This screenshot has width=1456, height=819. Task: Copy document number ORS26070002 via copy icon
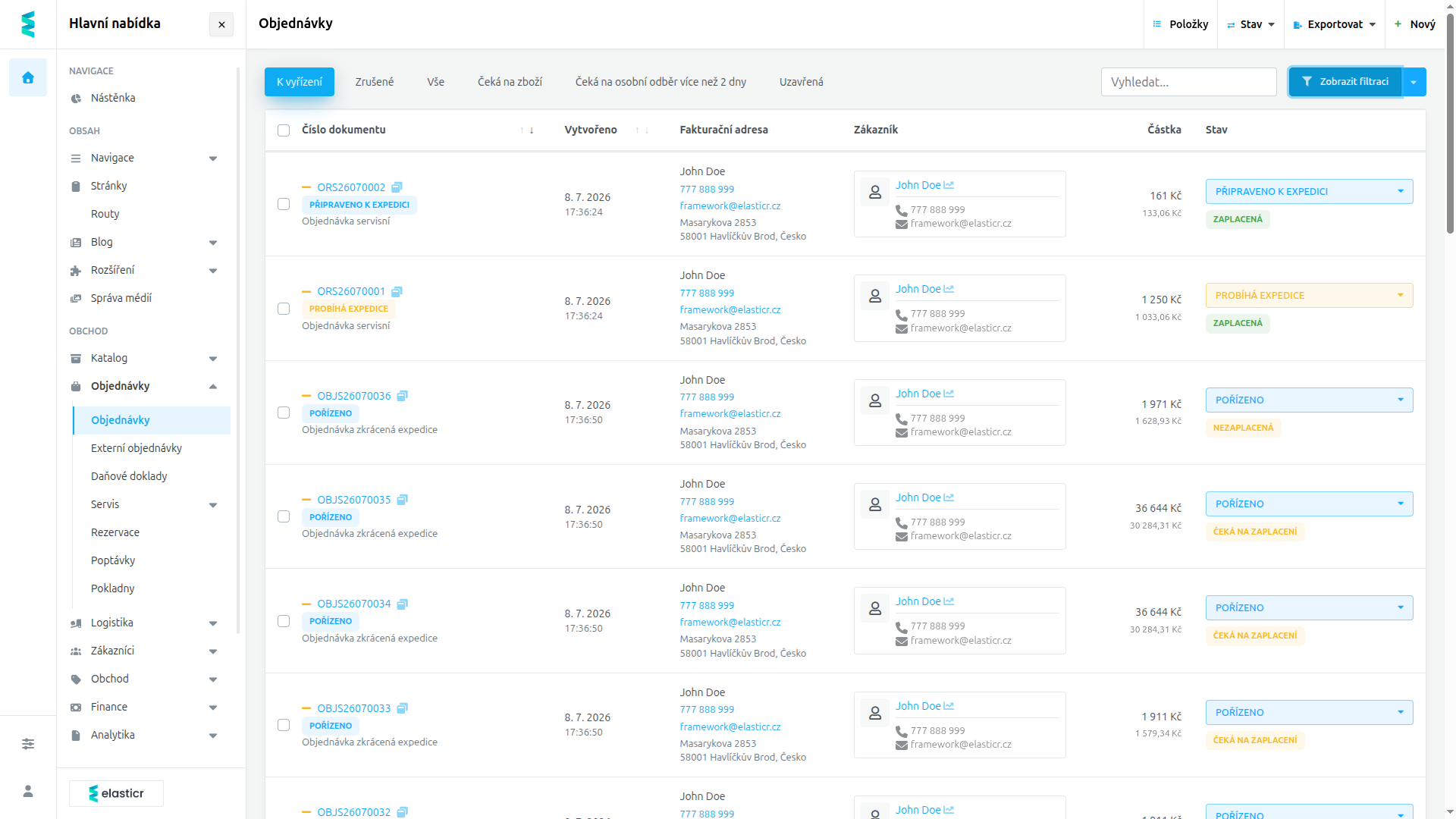point(397,187)
